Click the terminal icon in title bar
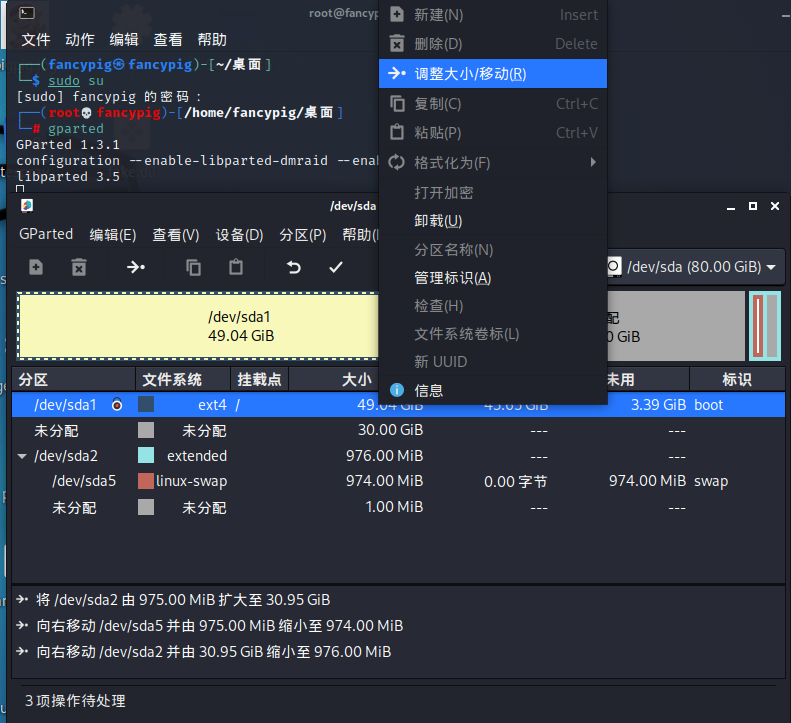Image resolution: width=791 pixels, height=723 pixels. coord(27,13)
